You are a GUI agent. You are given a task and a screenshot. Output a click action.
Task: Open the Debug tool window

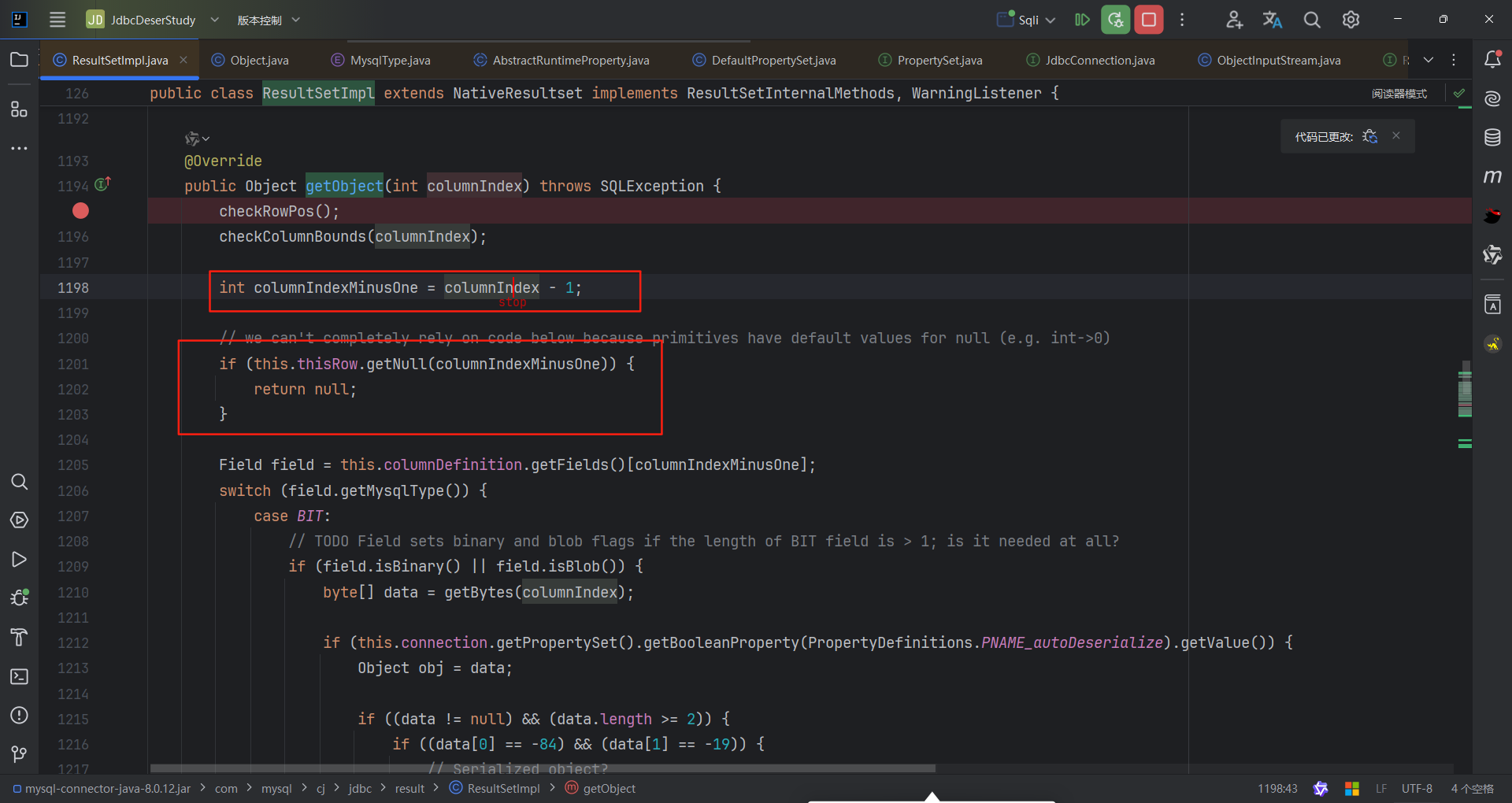(19, 598)
